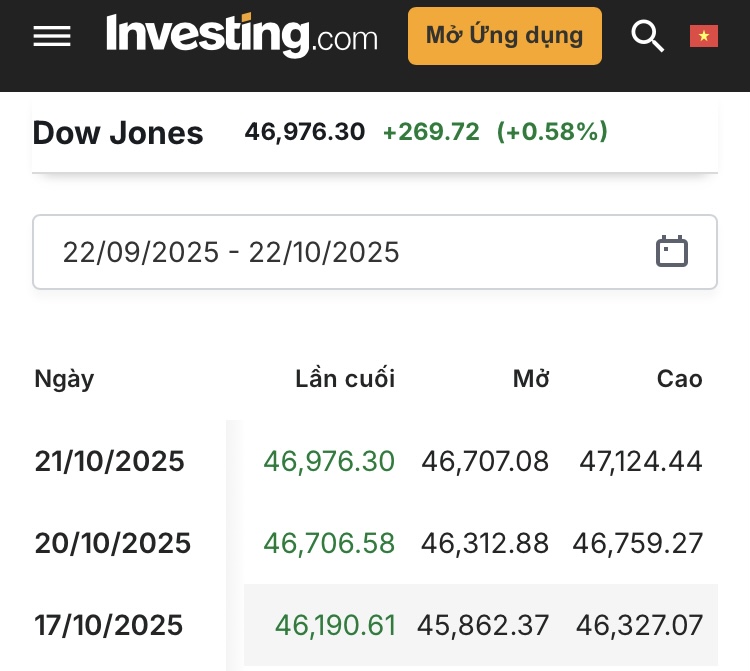Click the Investing.com logo
Viewport: 750px width, 671px height.
click(242, 36)
